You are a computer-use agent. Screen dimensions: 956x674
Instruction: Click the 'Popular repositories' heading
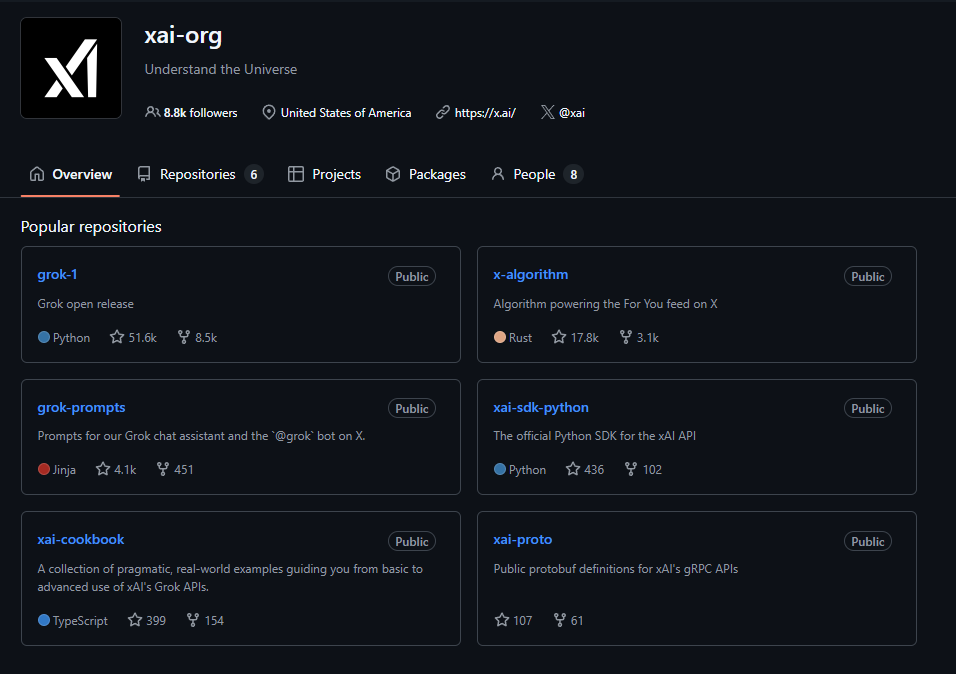91,227
